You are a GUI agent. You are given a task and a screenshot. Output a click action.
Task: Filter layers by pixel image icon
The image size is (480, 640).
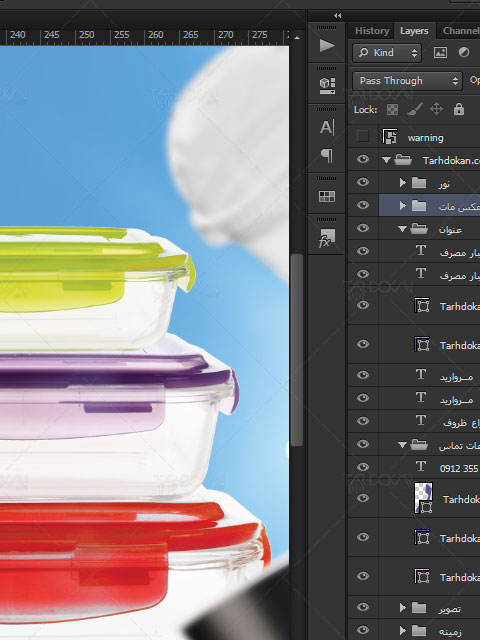[x=440, y=53]
